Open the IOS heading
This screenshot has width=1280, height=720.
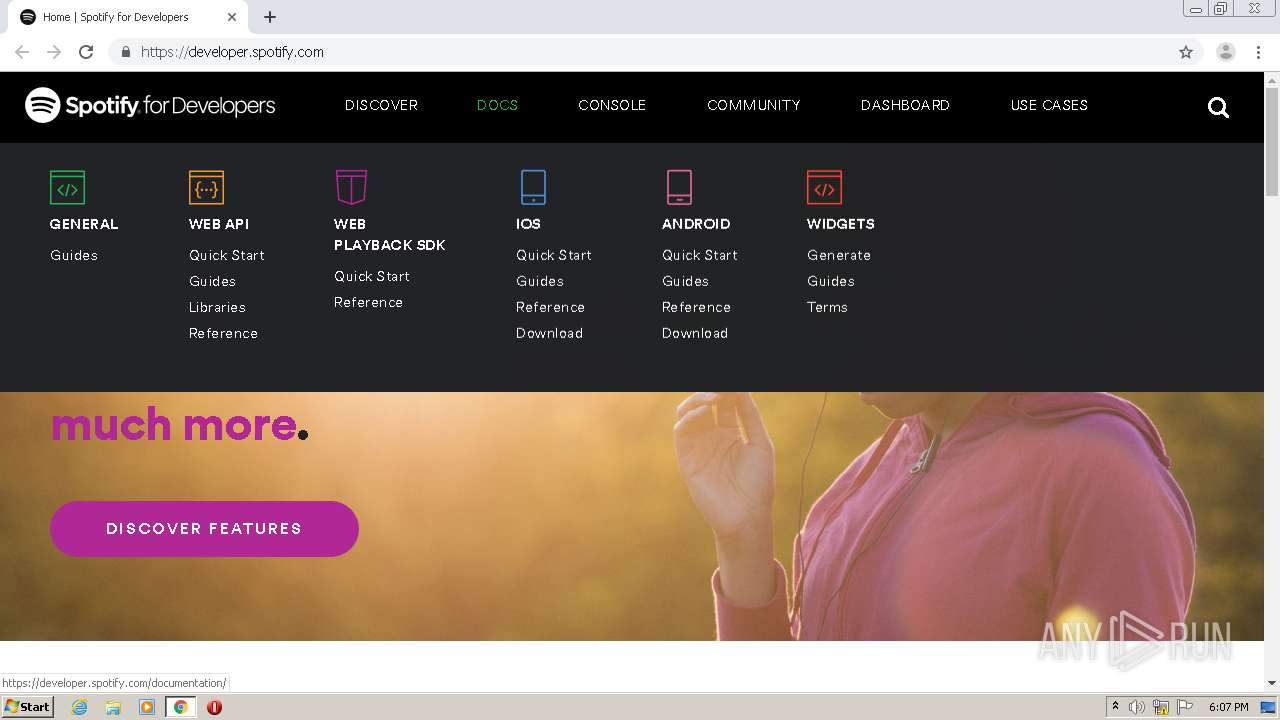pos(528,224)
